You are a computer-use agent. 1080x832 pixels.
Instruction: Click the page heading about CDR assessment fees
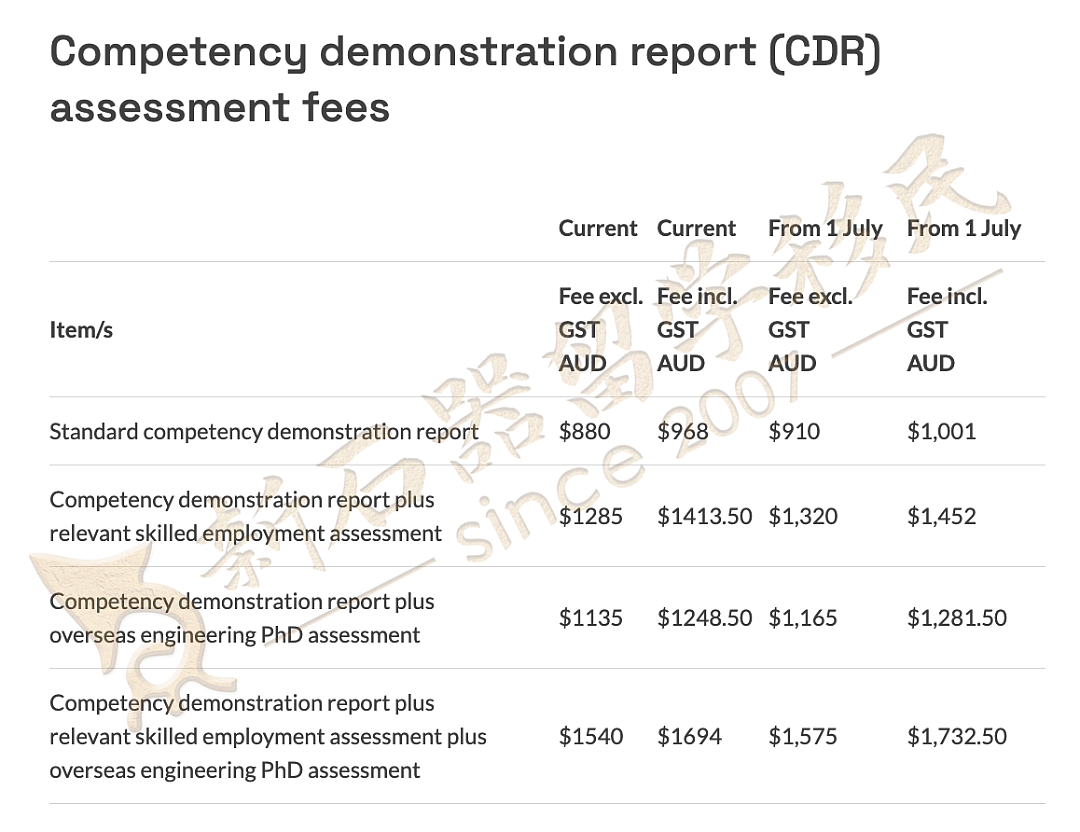tap(465, 80)
